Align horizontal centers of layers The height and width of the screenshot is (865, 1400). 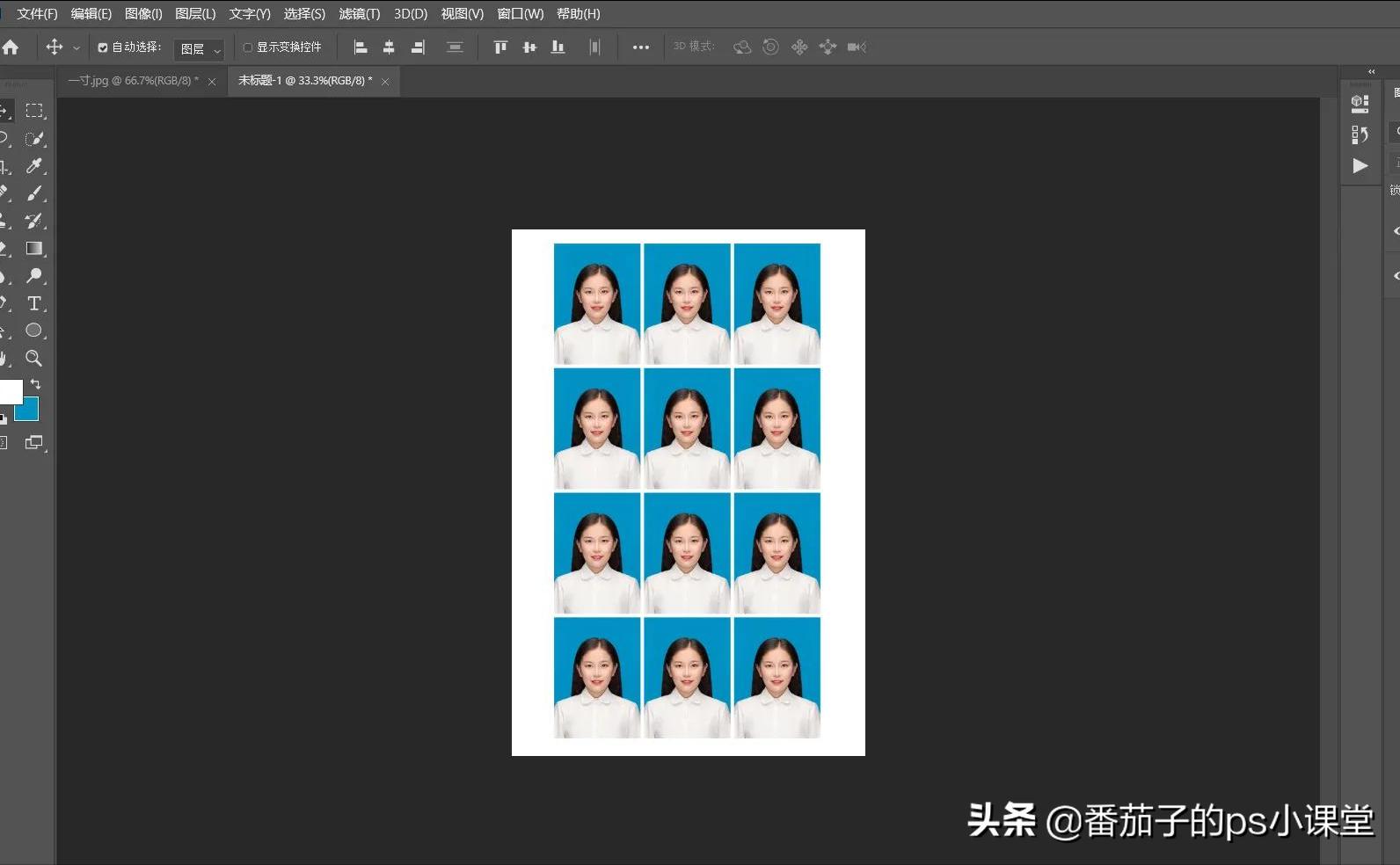[389, 47]
